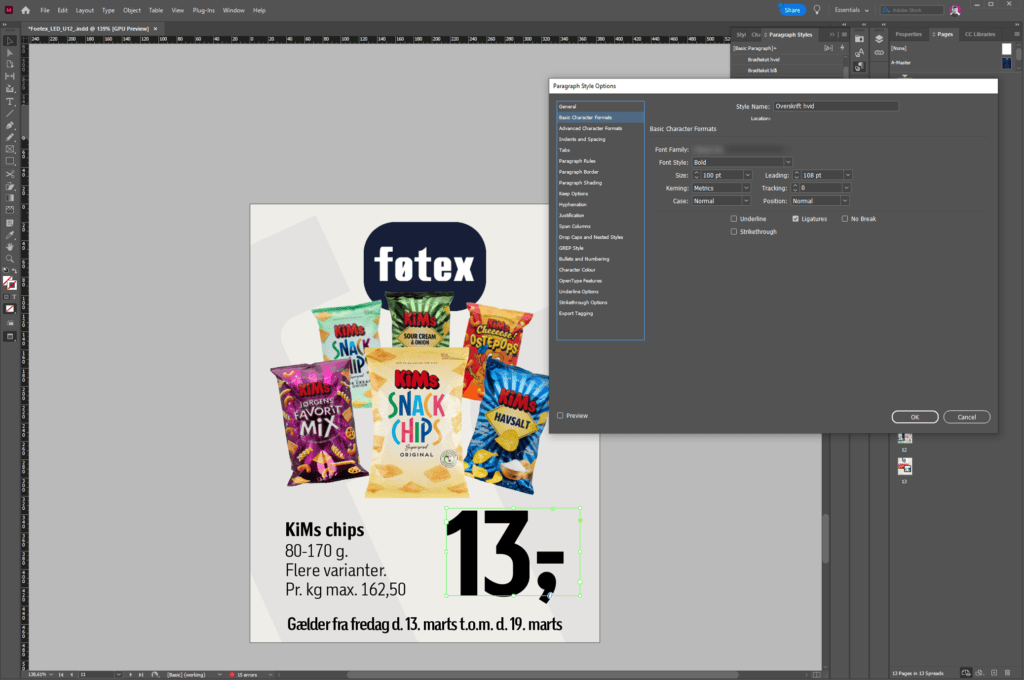
Task: Go to the home screen icon
Action: [25, 10]
